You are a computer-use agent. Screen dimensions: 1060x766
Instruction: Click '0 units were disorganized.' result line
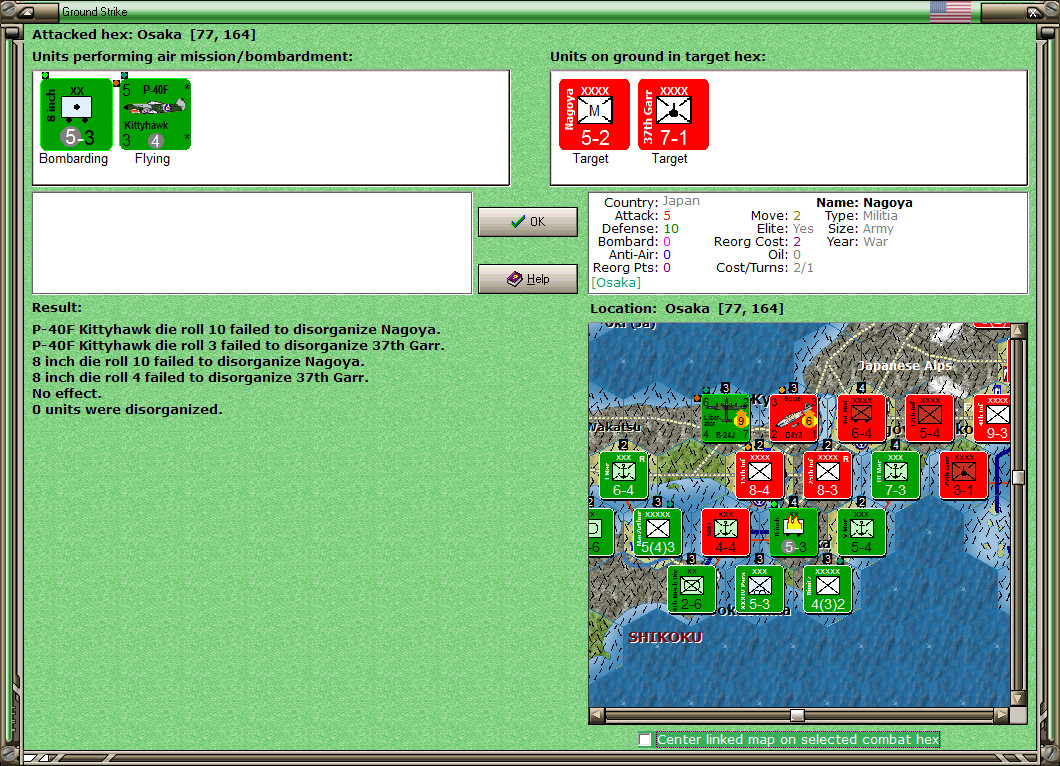point(127,410)
